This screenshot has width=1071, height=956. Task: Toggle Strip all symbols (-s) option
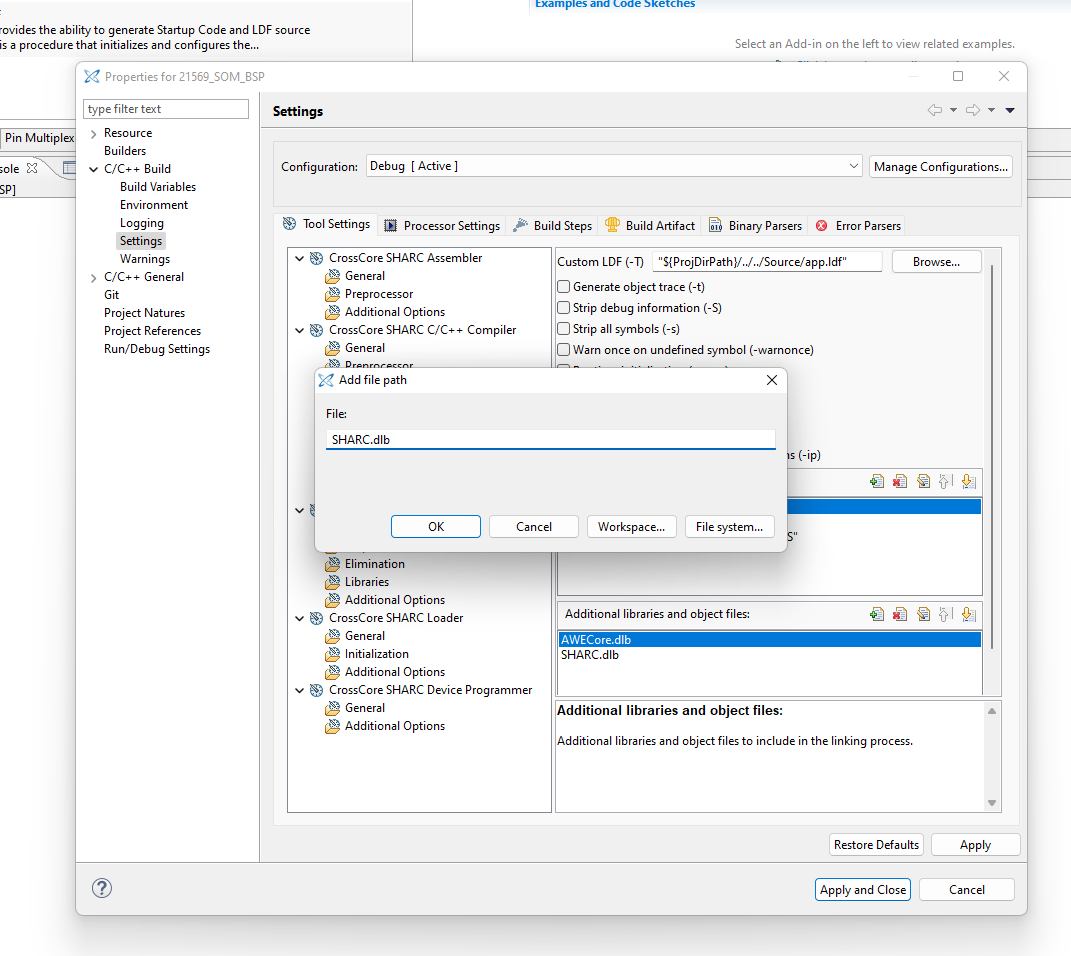pos(564,329)
